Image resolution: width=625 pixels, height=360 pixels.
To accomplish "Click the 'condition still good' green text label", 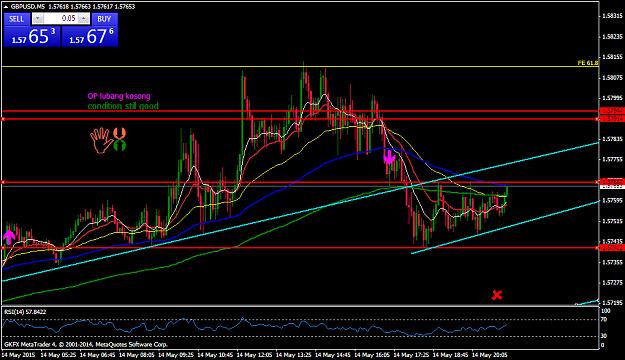I will [x=123, y=106].
